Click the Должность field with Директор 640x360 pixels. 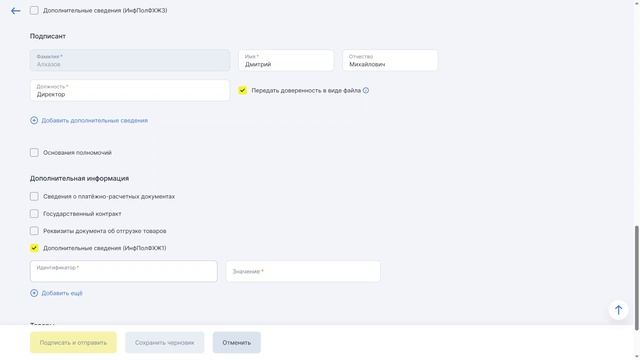130,90
